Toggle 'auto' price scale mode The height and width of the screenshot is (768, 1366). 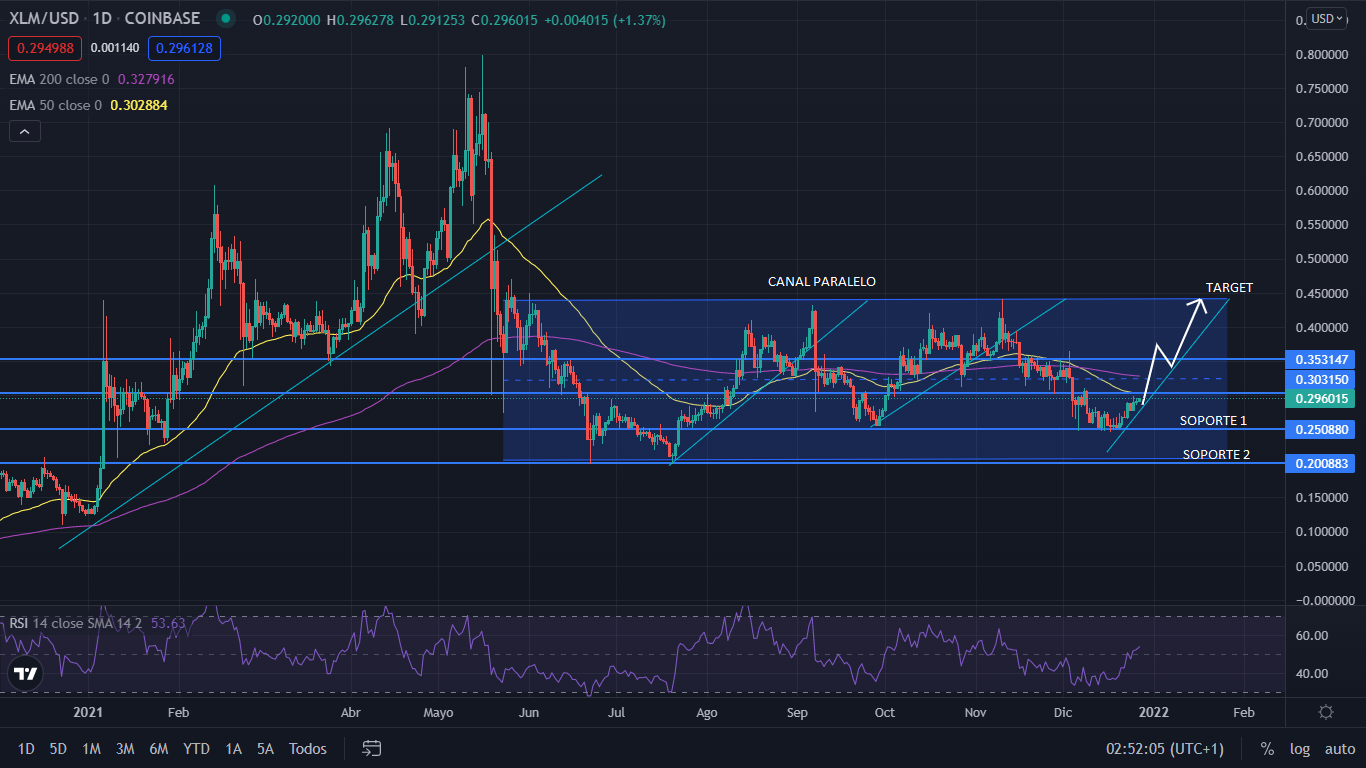pos(1339,748)
